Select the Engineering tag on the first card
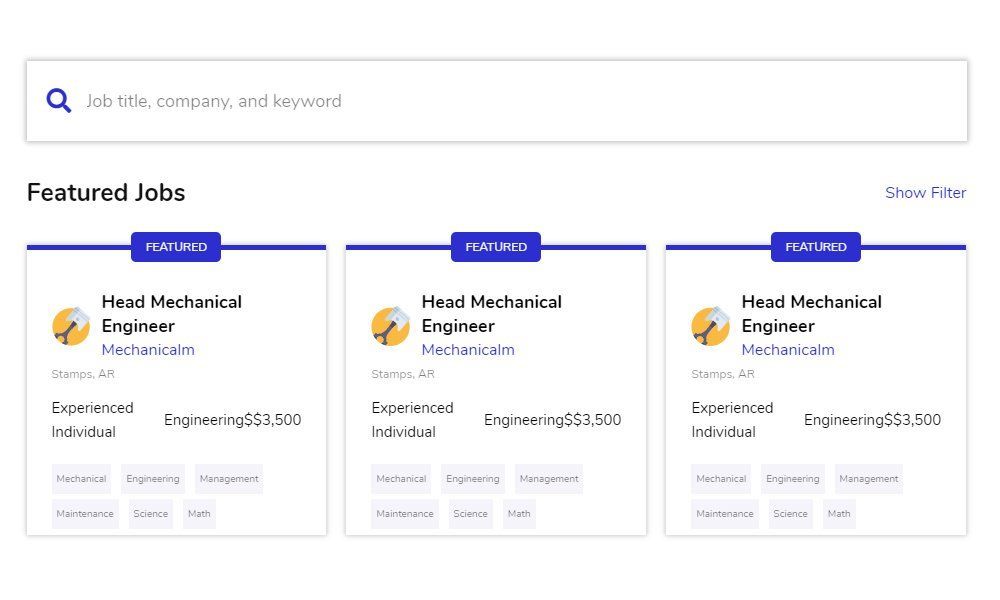Image resolution: width=1000 pixels, height=600 pixels. (152, 479)
